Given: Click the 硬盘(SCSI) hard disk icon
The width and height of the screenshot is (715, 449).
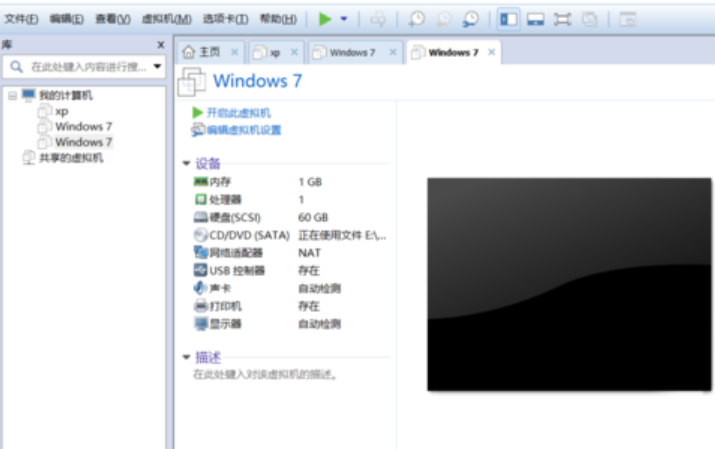Looking at the screenshot, I should pos(201,217).
